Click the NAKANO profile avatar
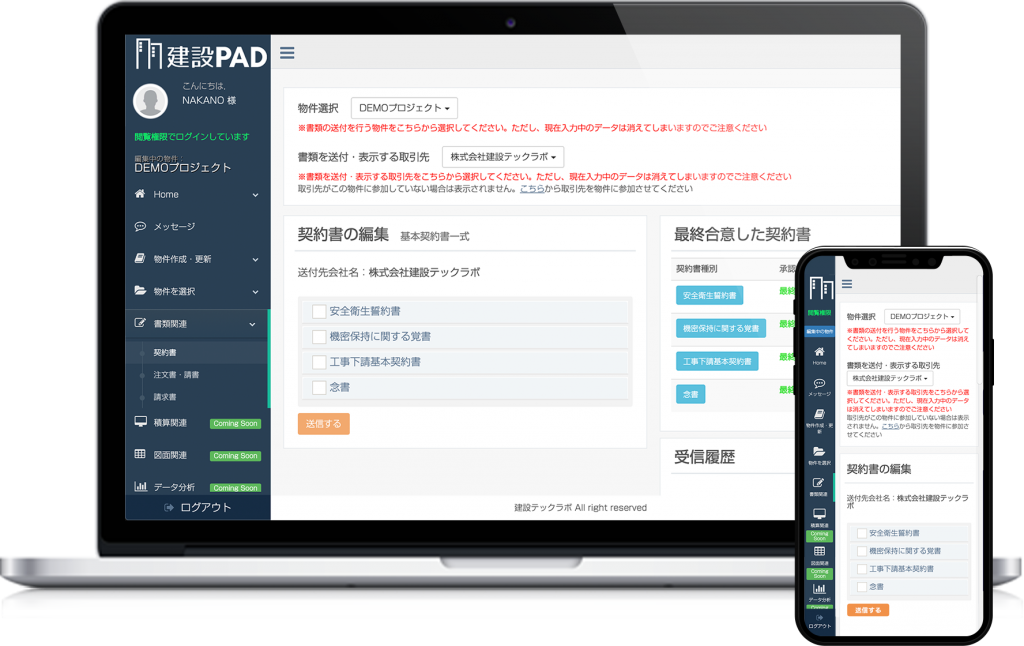Viewport: 1024px width, 646px height. (150, 100)
